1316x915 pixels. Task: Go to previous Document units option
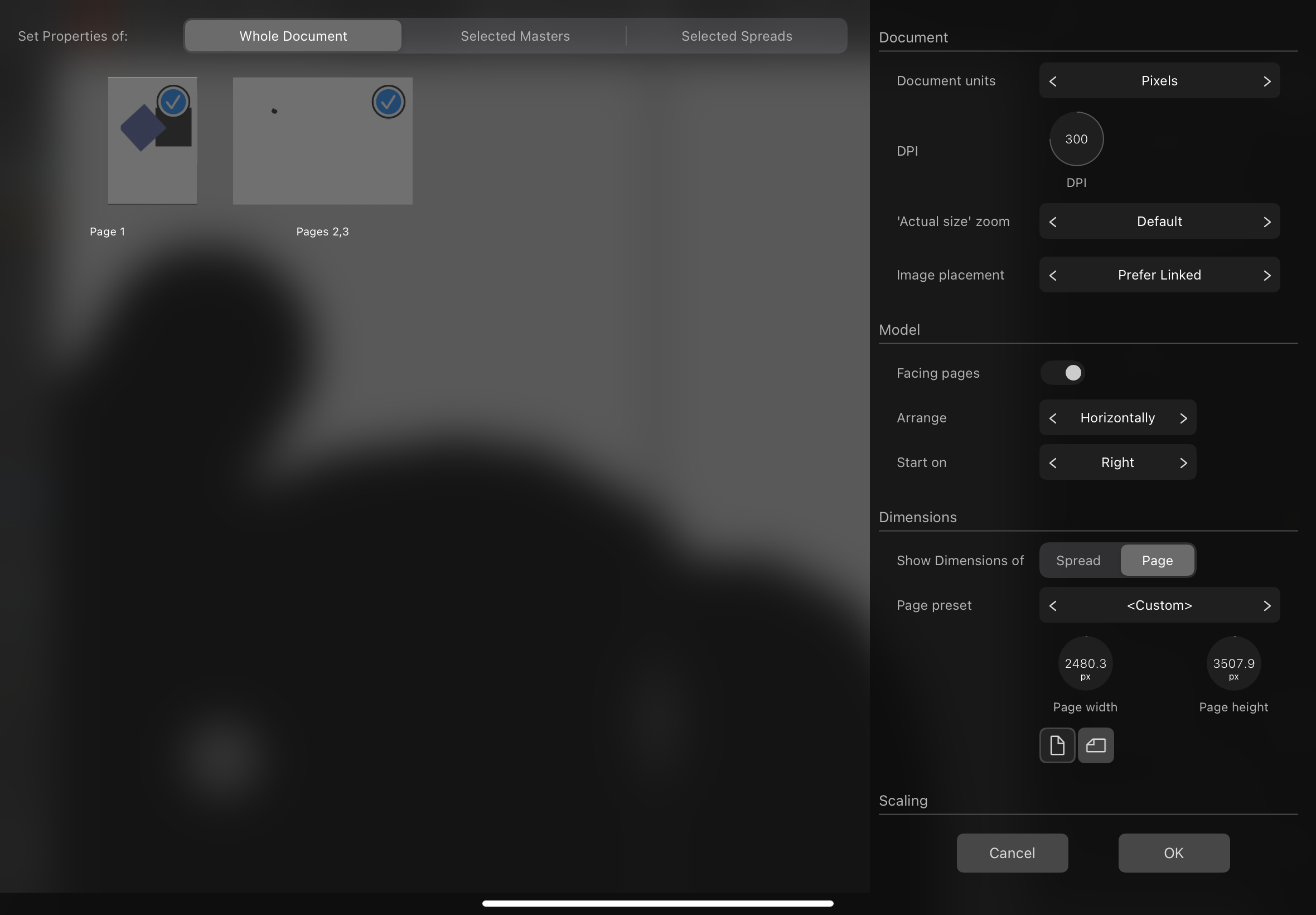pyautogui.click(x=1053, y=81)
